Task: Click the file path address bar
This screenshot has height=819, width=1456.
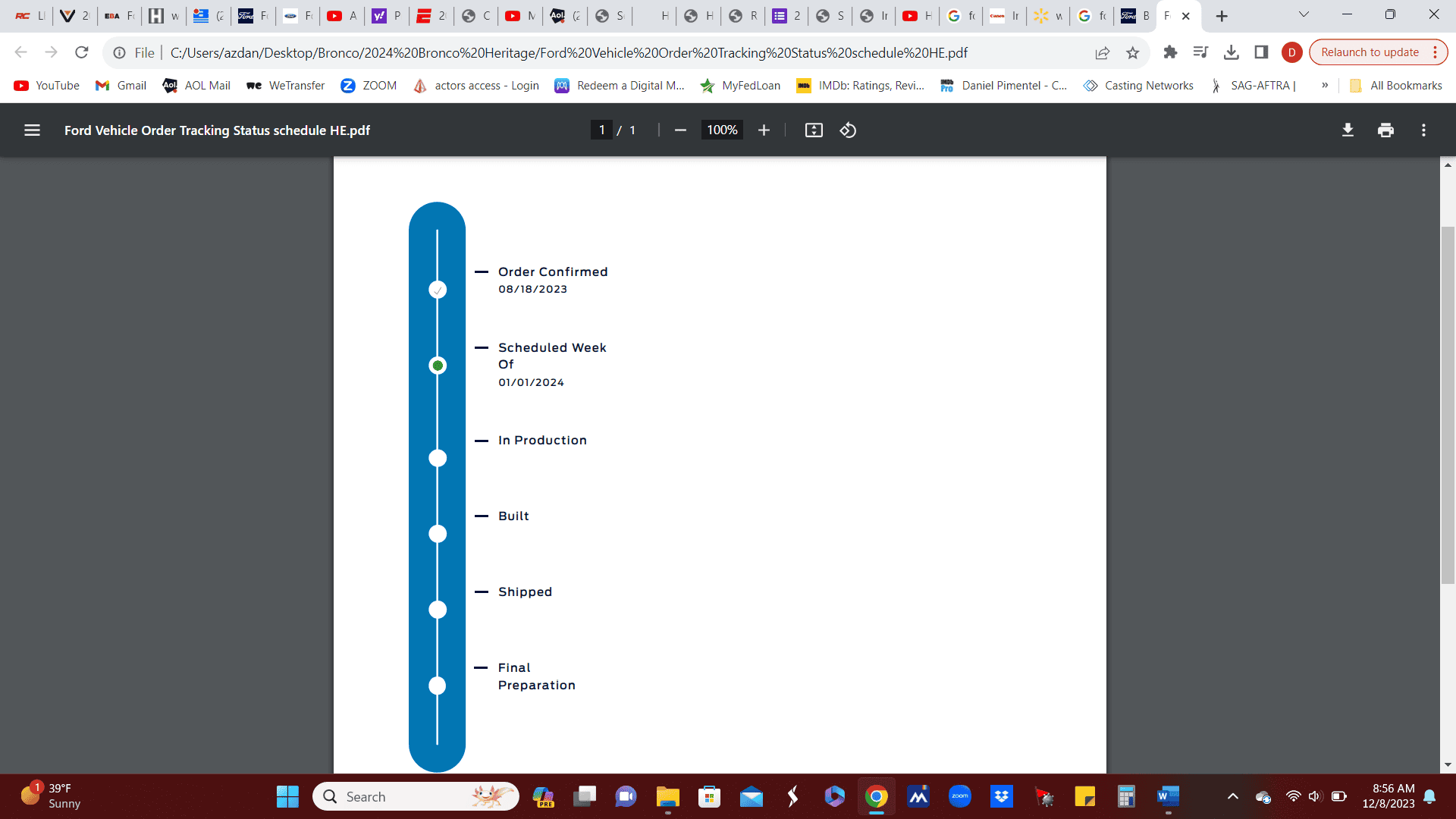Action: [x=569, y=52]
